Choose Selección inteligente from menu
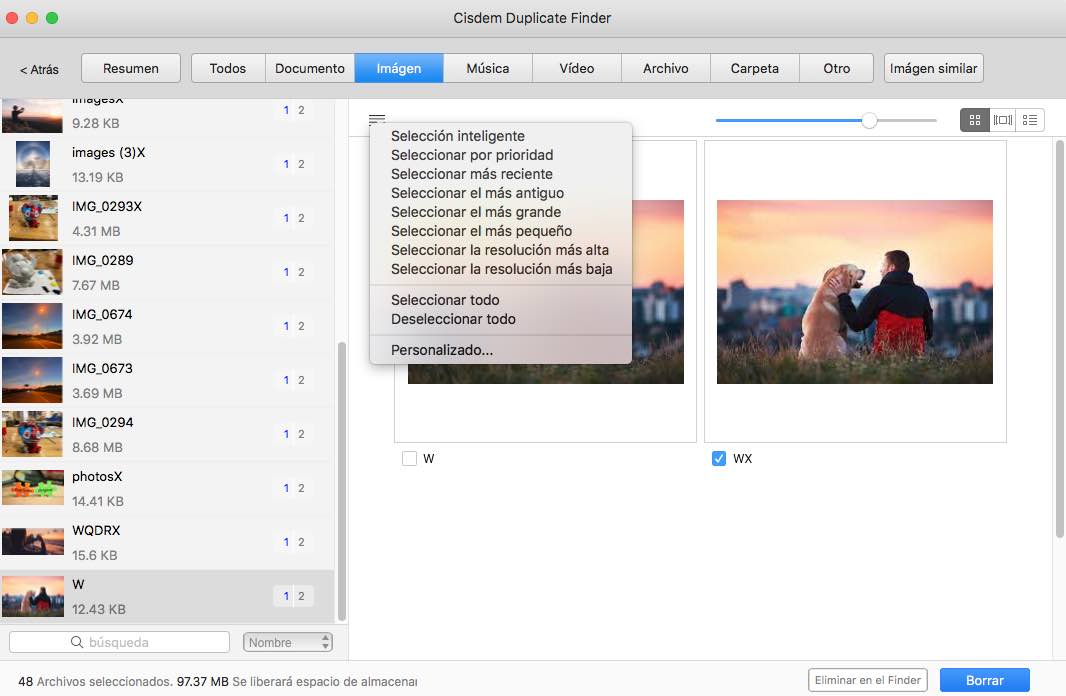The height and width of the screenshot is (696, 1066). click(x=457, y=136)
